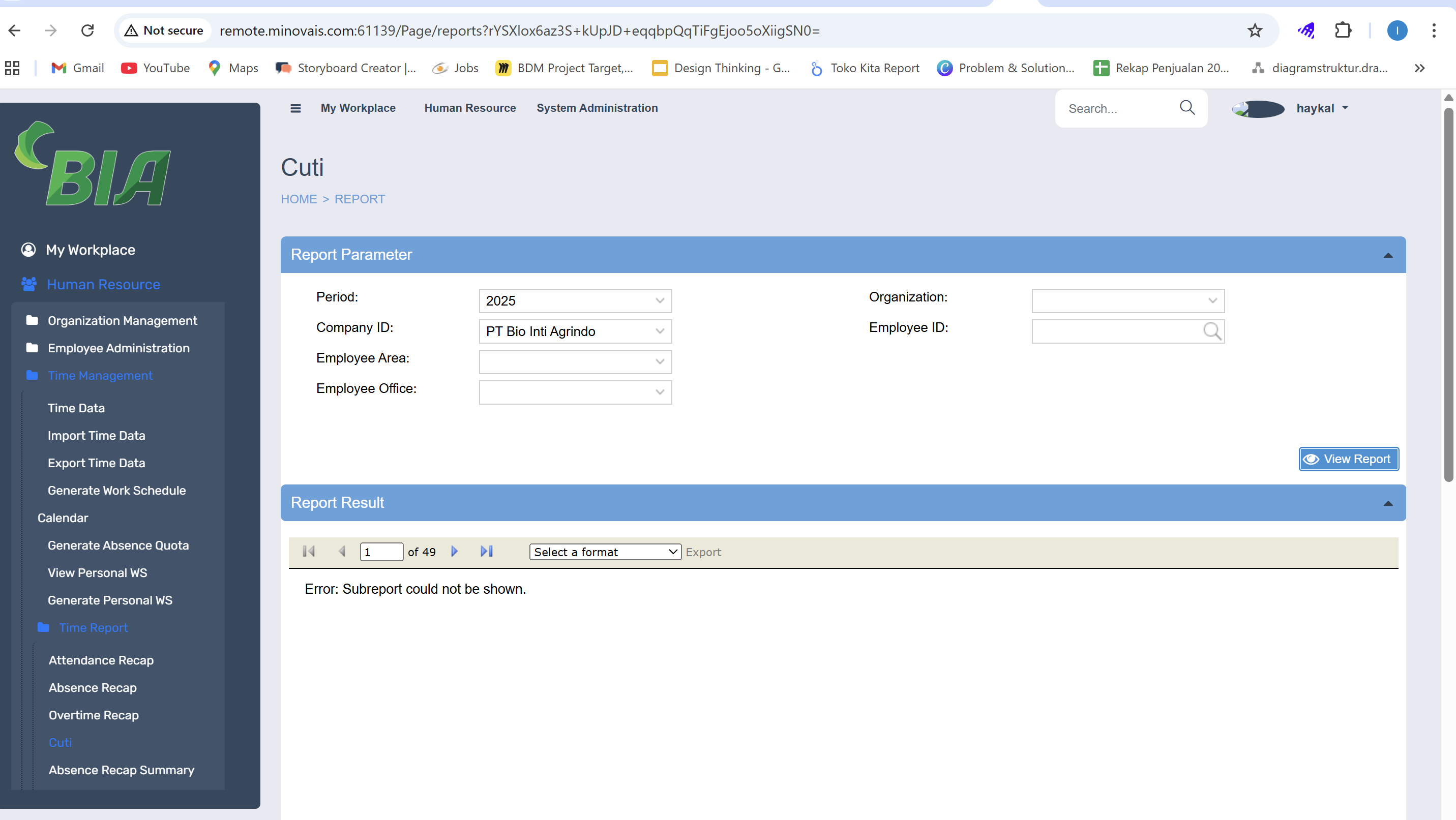Open the Period dropdown
Image resolution: width=1456 pixels, height=820 pixels.
pyautogui.click(x=575, y=300)
